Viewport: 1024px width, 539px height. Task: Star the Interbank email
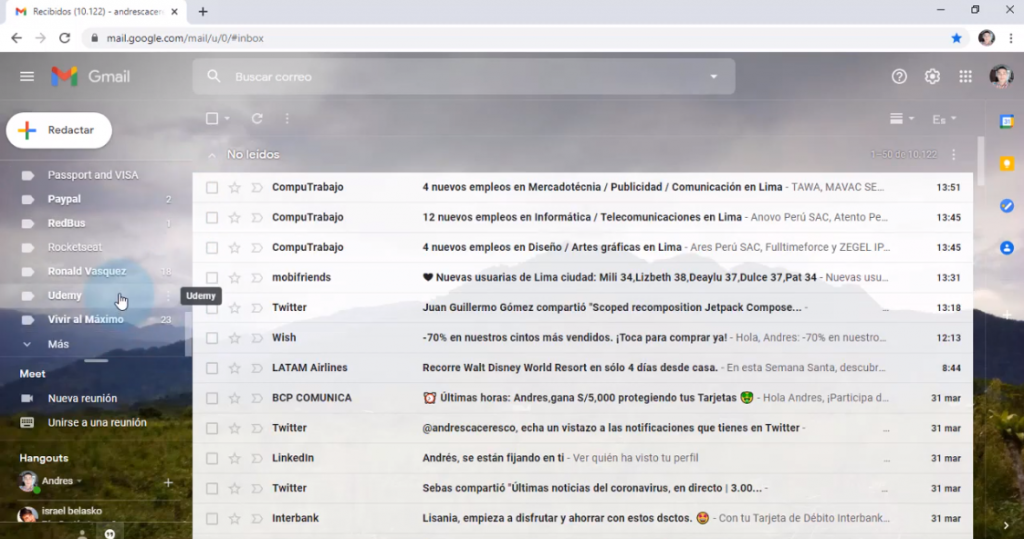[234, 518]
